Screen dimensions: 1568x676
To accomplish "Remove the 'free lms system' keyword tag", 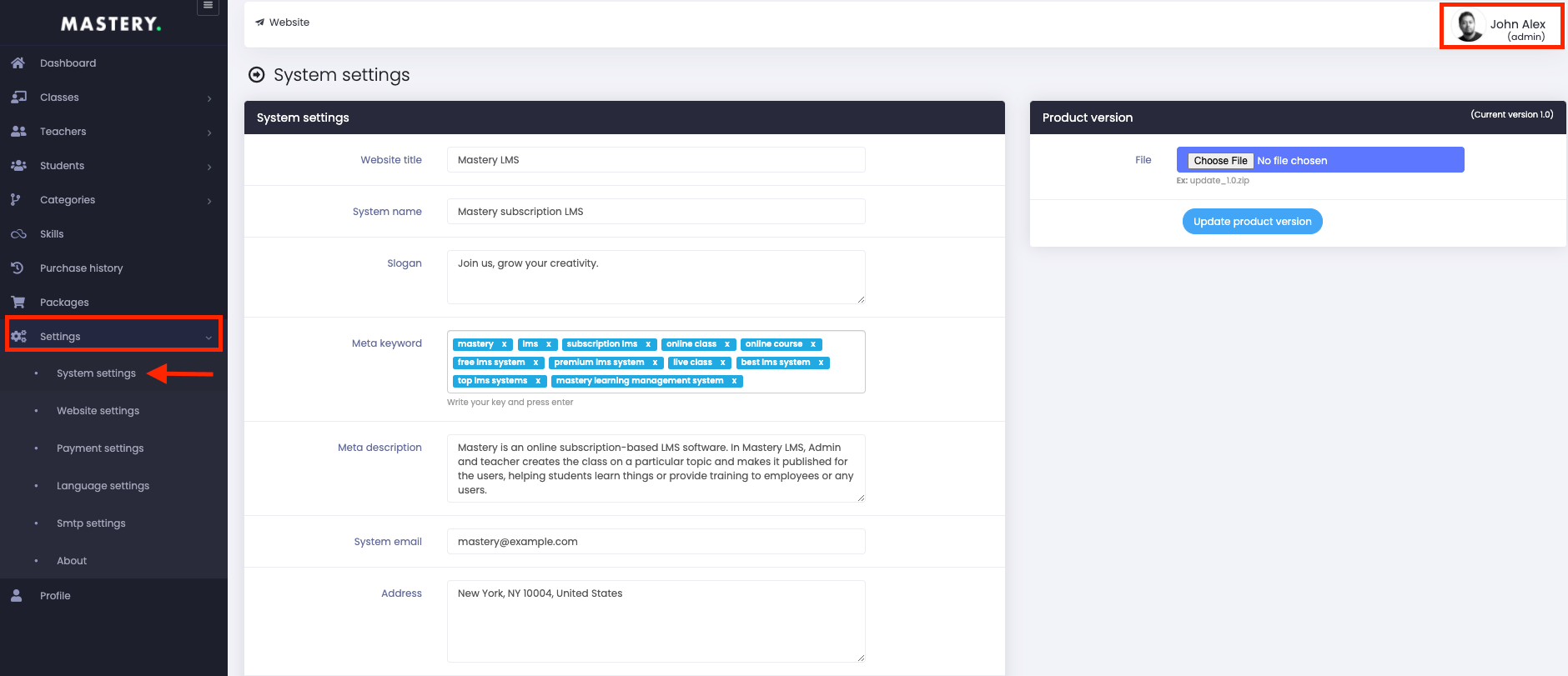I will click(x=535, y=363).
